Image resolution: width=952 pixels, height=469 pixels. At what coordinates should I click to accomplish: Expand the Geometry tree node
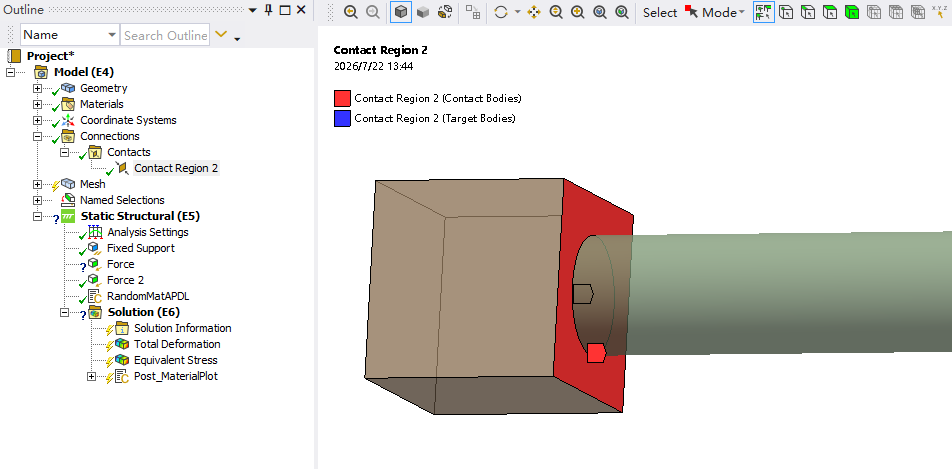click(38, 88)
